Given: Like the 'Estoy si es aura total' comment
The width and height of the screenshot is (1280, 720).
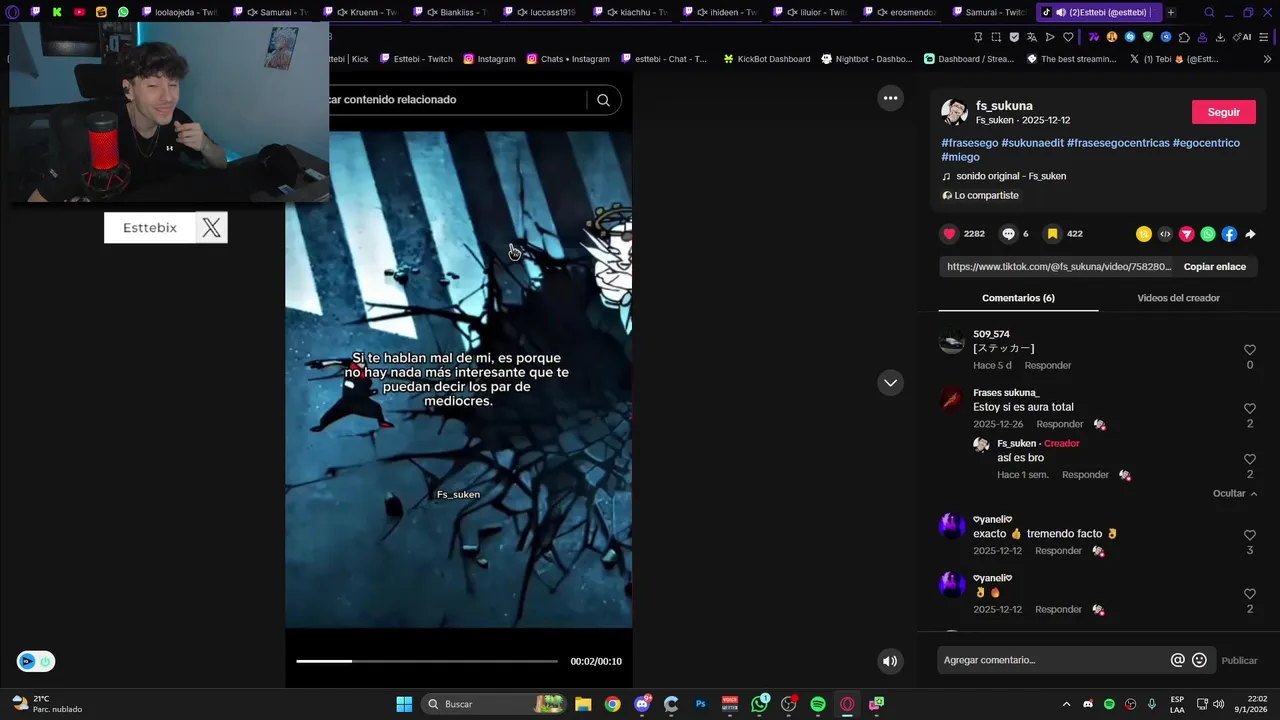Looking at the screenshot, I should [x=1249, y=409].
